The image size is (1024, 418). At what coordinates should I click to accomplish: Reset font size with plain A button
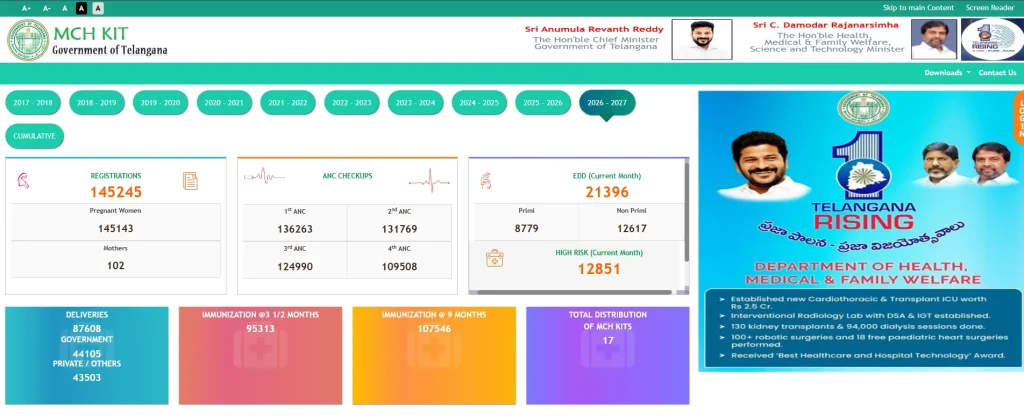click(x=65, y=8)
